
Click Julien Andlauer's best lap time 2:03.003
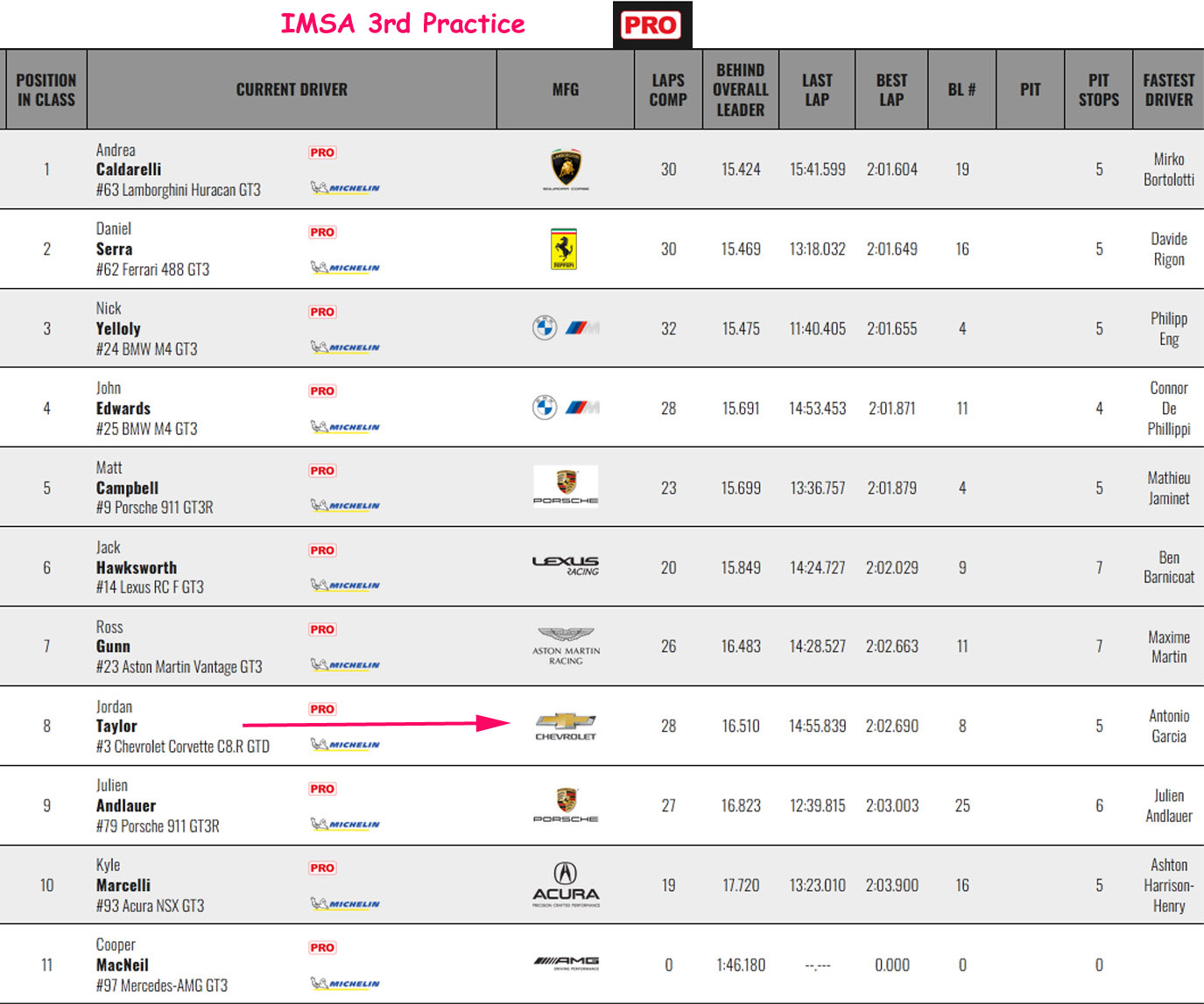click(891, 805)
